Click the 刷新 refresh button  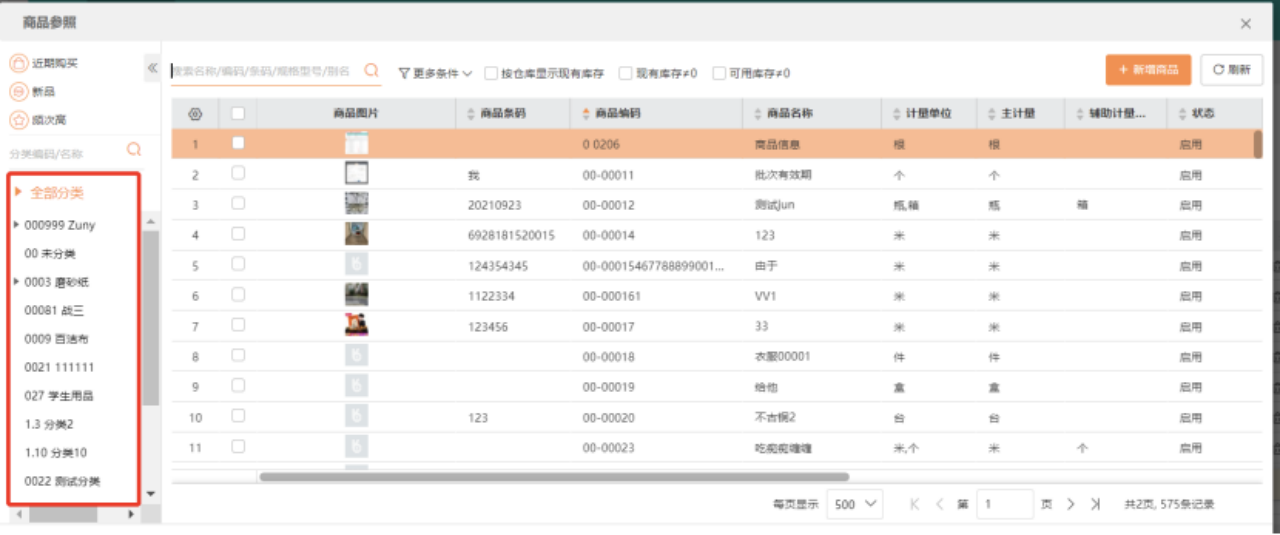(x=1231, y=70)
